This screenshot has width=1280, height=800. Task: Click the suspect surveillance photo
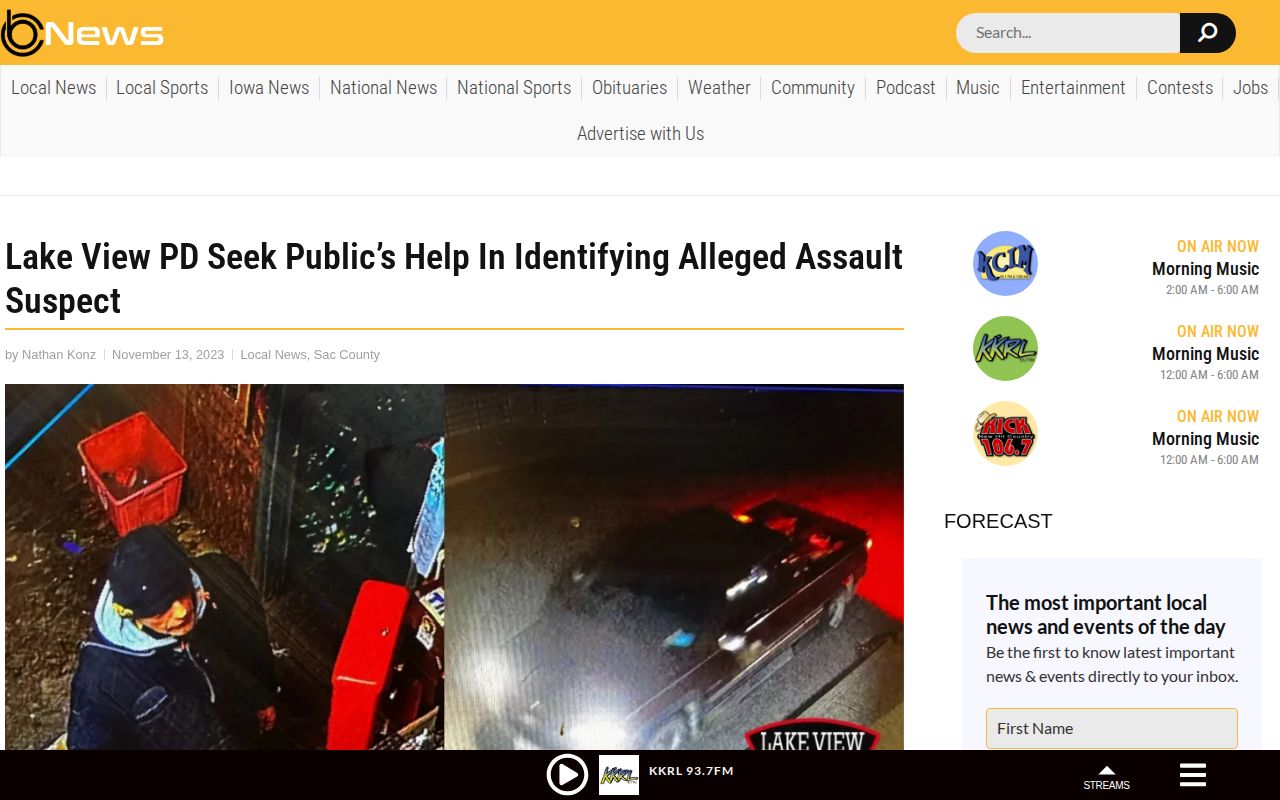point(454,567)
